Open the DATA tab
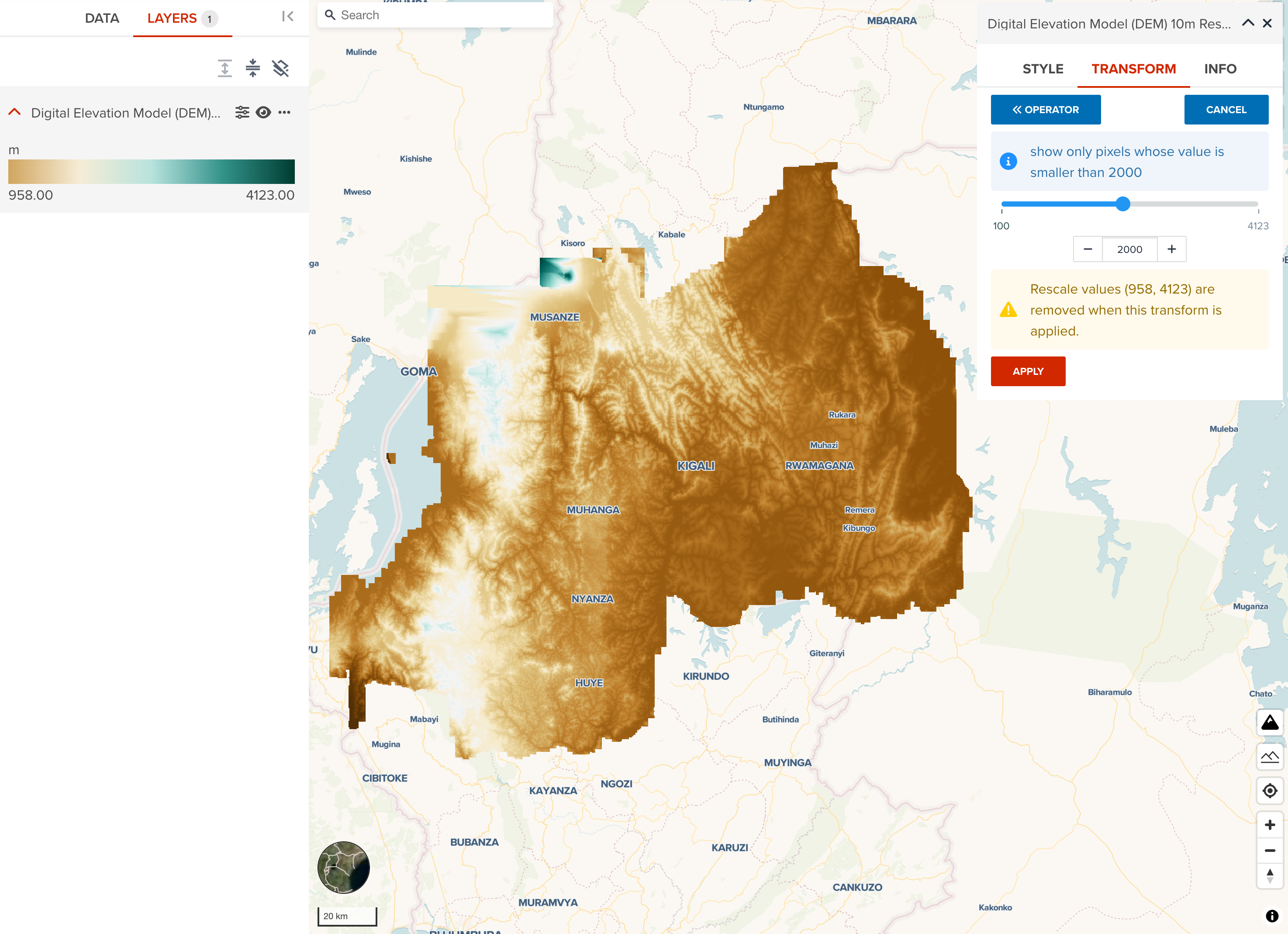 click(102, 18)
